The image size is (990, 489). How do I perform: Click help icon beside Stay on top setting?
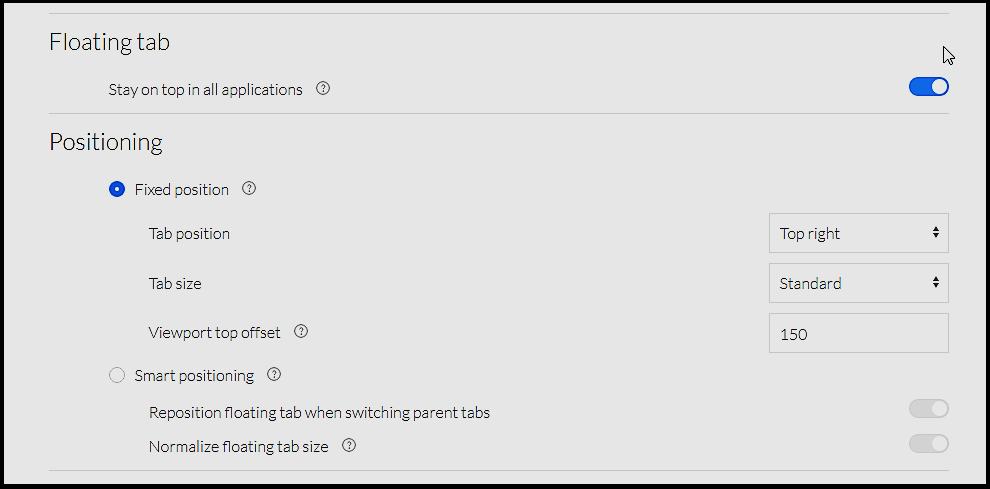pos(323,88)
